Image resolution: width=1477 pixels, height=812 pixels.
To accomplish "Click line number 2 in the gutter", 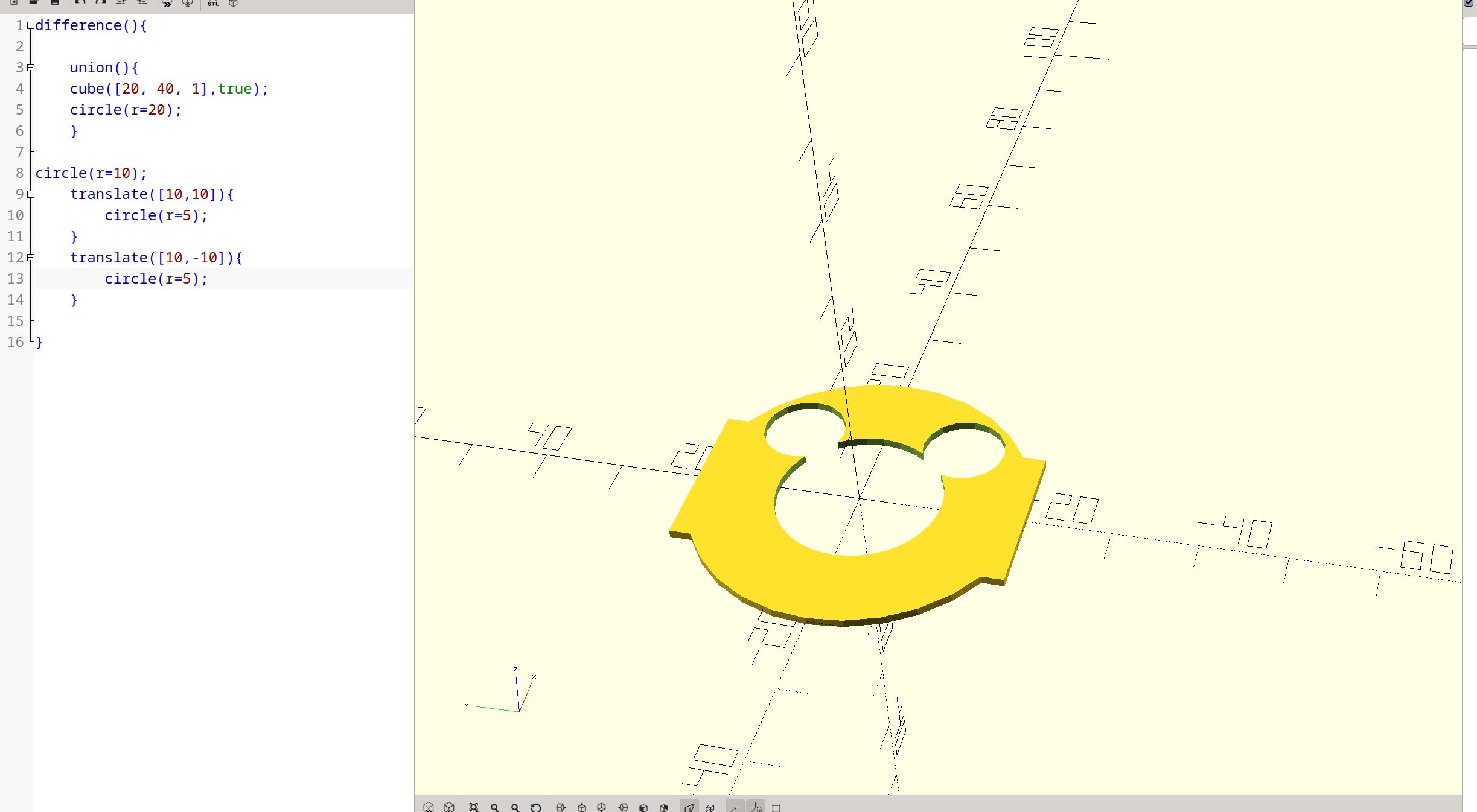I will coord(20,46).
